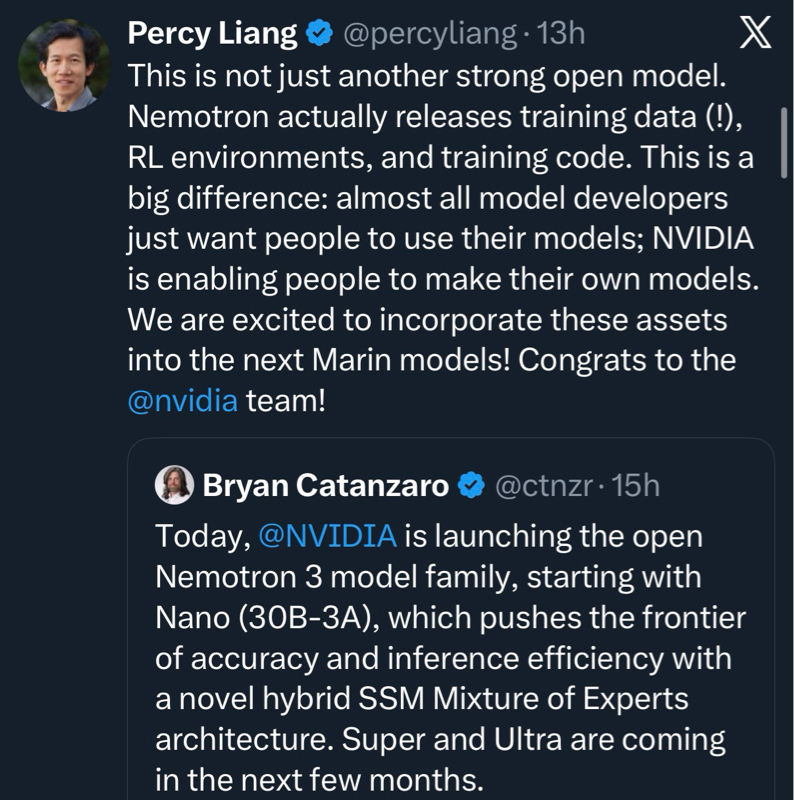Open Percy Liang's profile picture

coord(65,66)
